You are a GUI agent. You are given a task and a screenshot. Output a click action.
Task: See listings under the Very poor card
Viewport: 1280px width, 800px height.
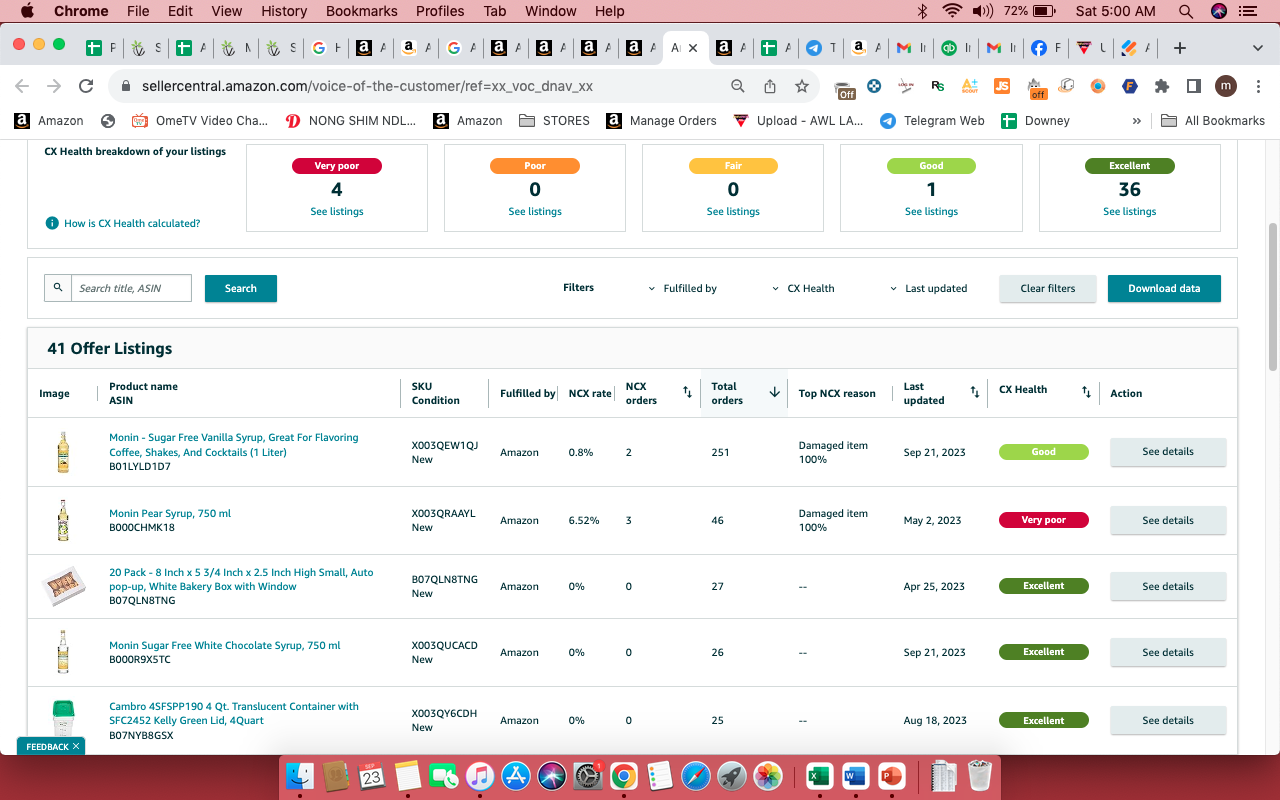(337, 212)
